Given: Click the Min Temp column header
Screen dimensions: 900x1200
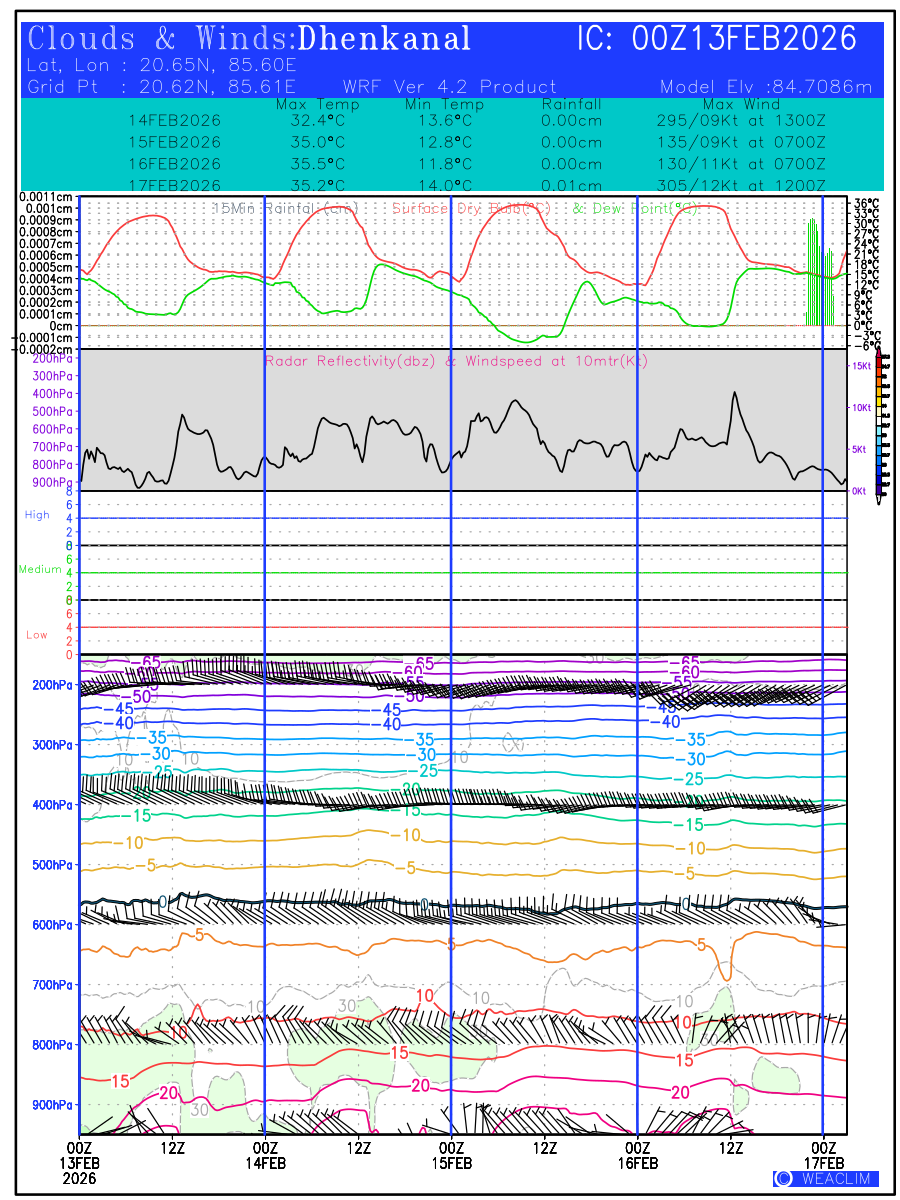Looking at the screenshot, I should (444, 104).
